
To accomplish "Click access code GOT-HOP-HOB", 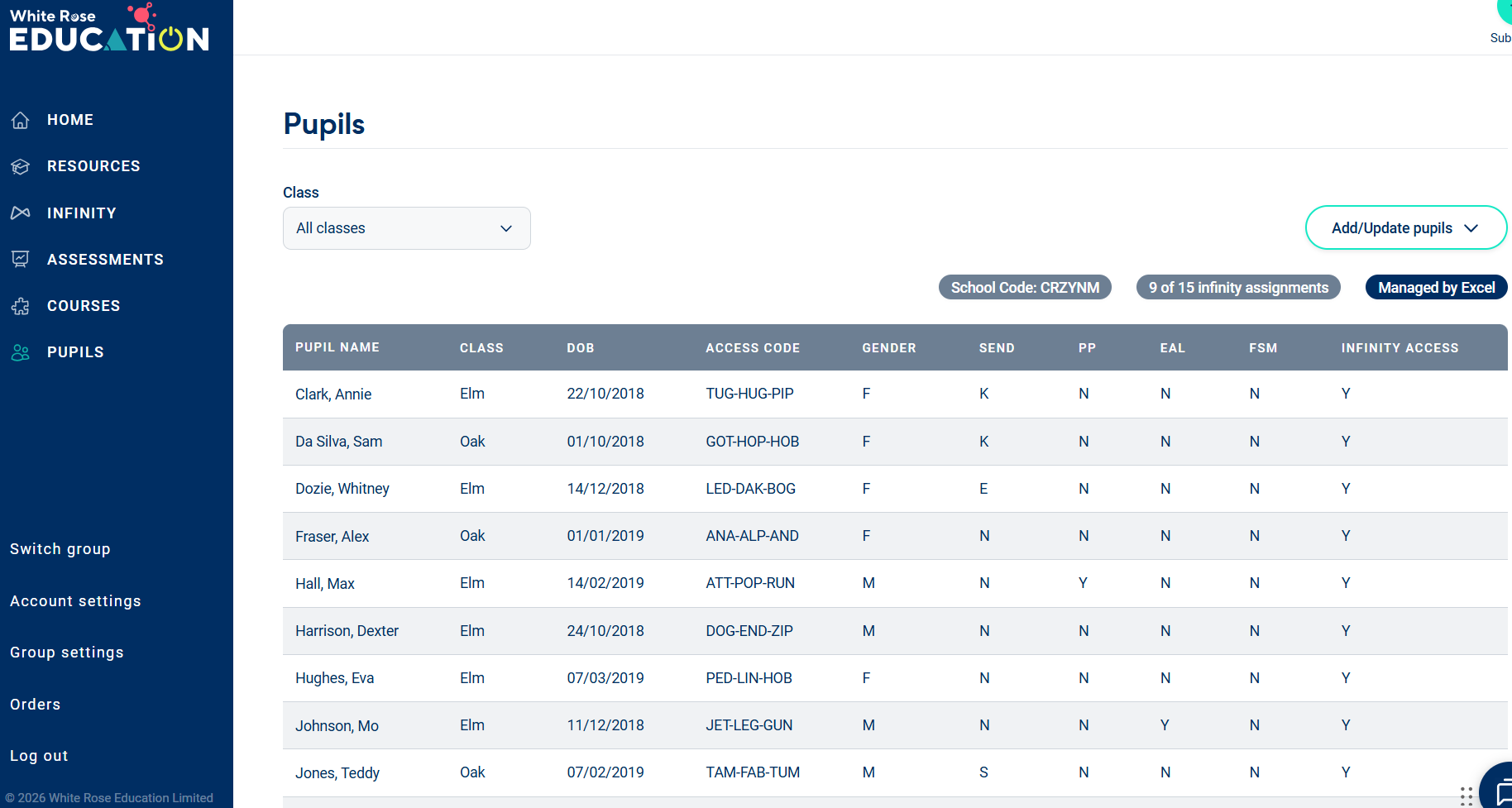I will tap(753, 442).
